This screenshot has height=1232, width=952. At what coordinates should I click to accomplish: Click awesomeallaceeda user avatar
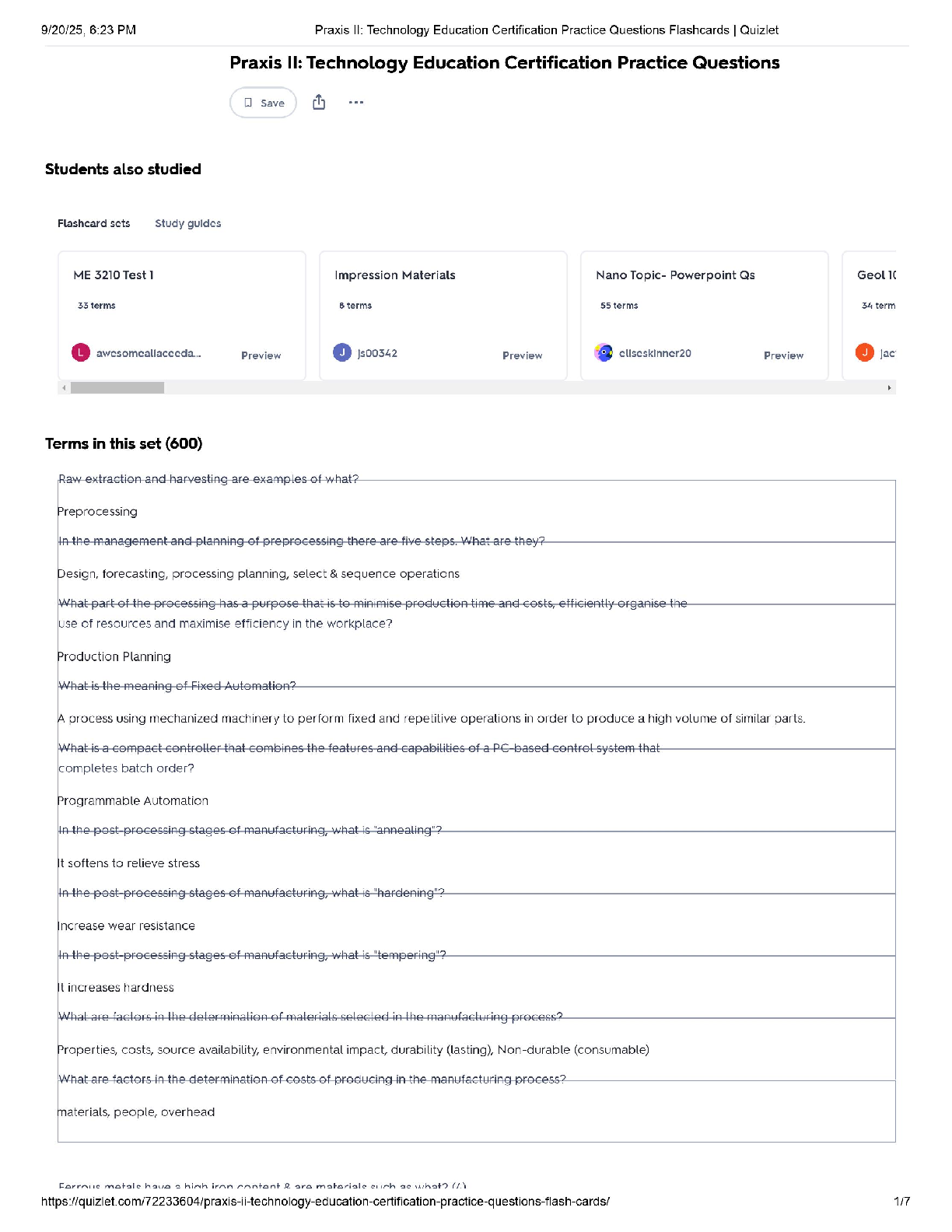point(81,353)
